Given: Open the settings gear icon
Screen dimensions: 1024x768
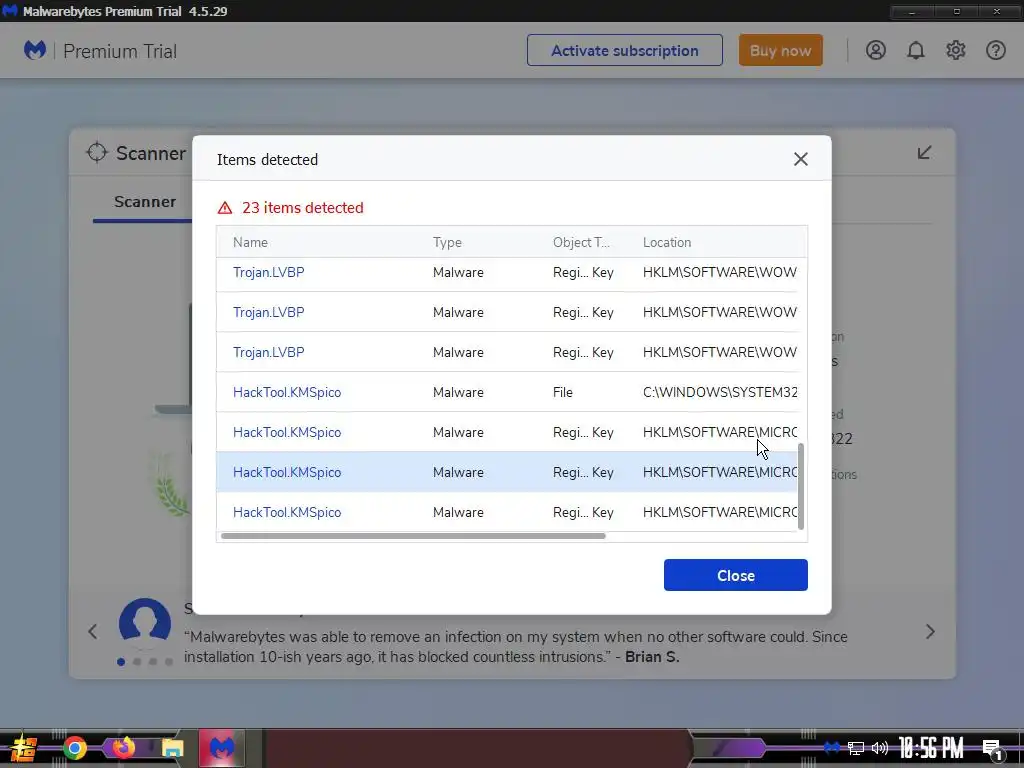Looking at the screenshot, I should pos(955,50).
